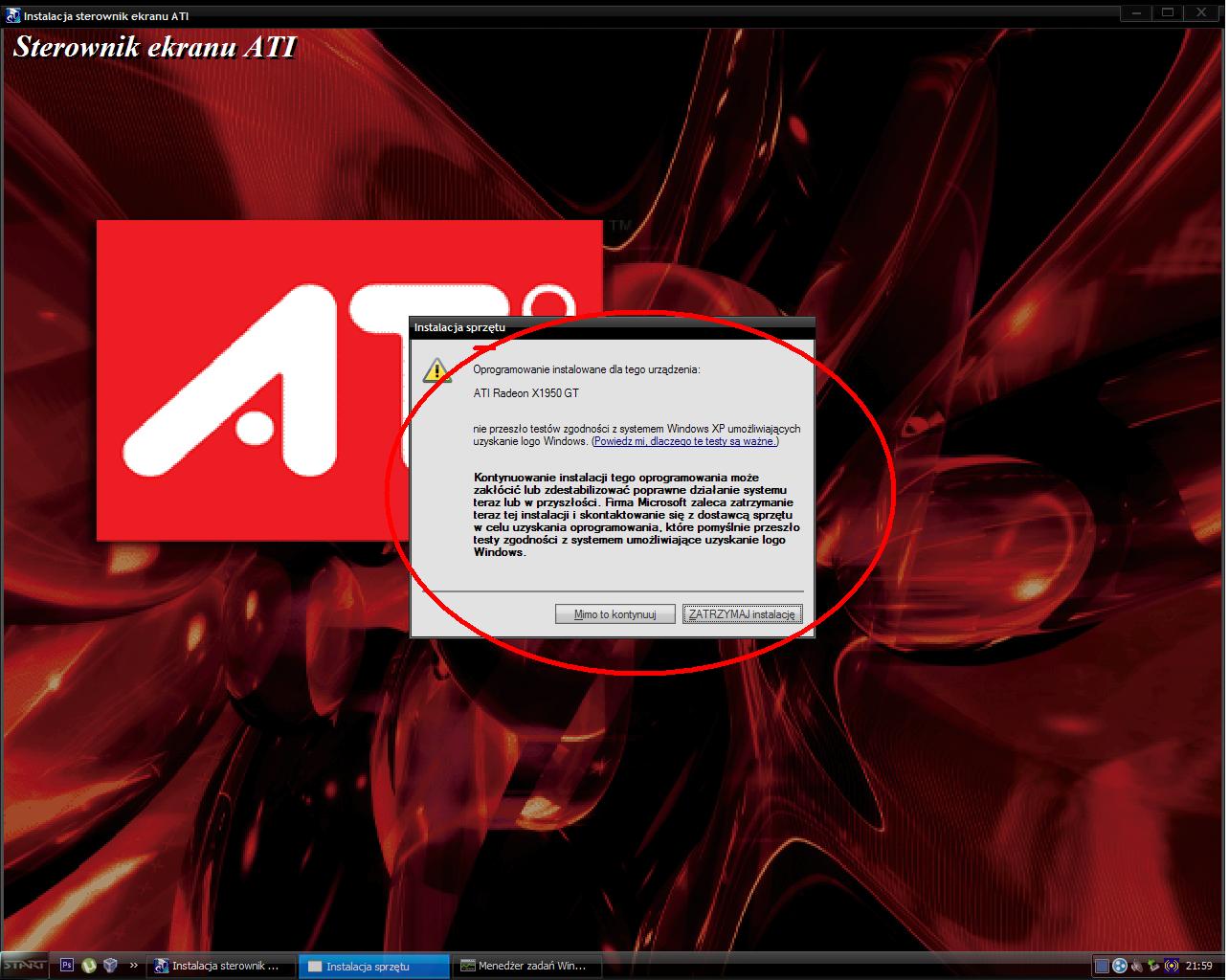Maximize the ATI installer window
The height and width of the screenshot is (980, 1229).
pos(1168,13)
